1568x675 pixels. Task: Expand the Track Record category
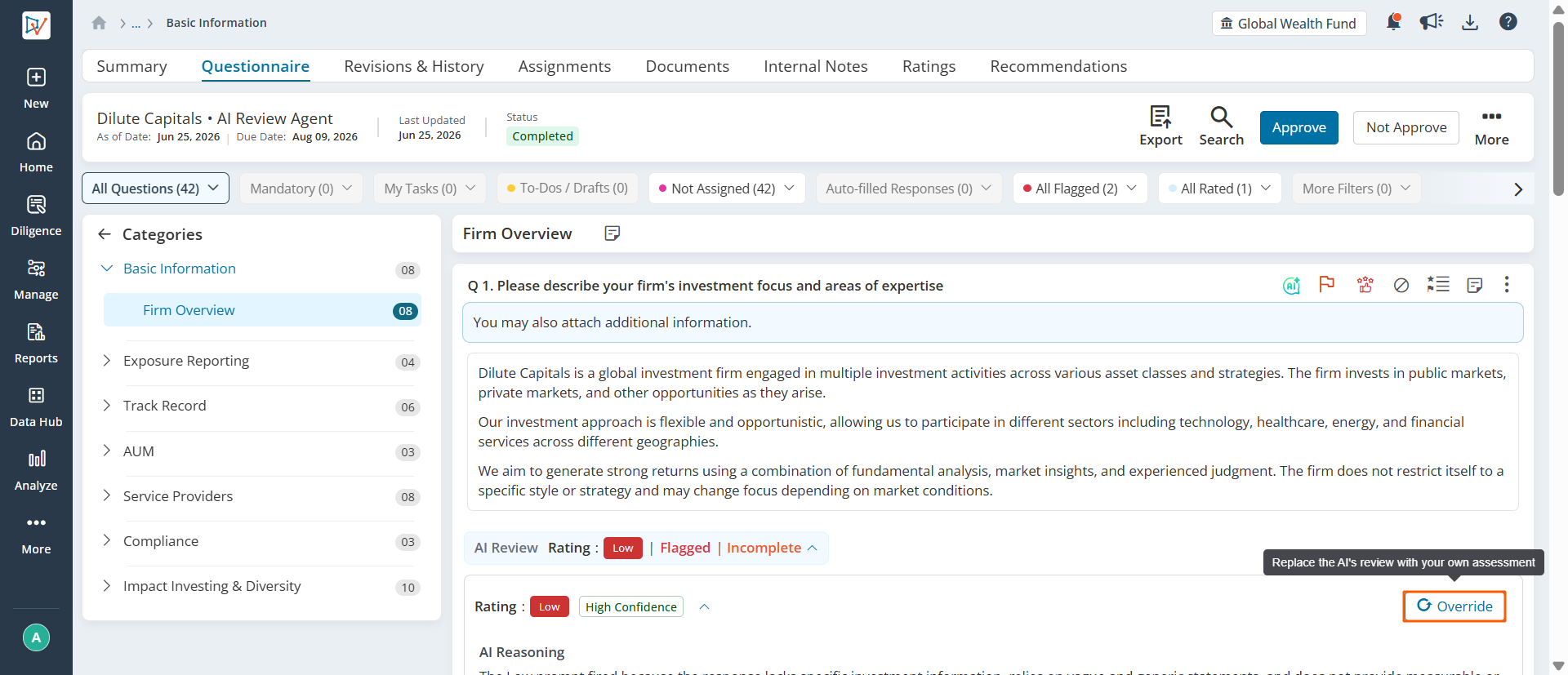pyautogui.click(x=107, y=406)
